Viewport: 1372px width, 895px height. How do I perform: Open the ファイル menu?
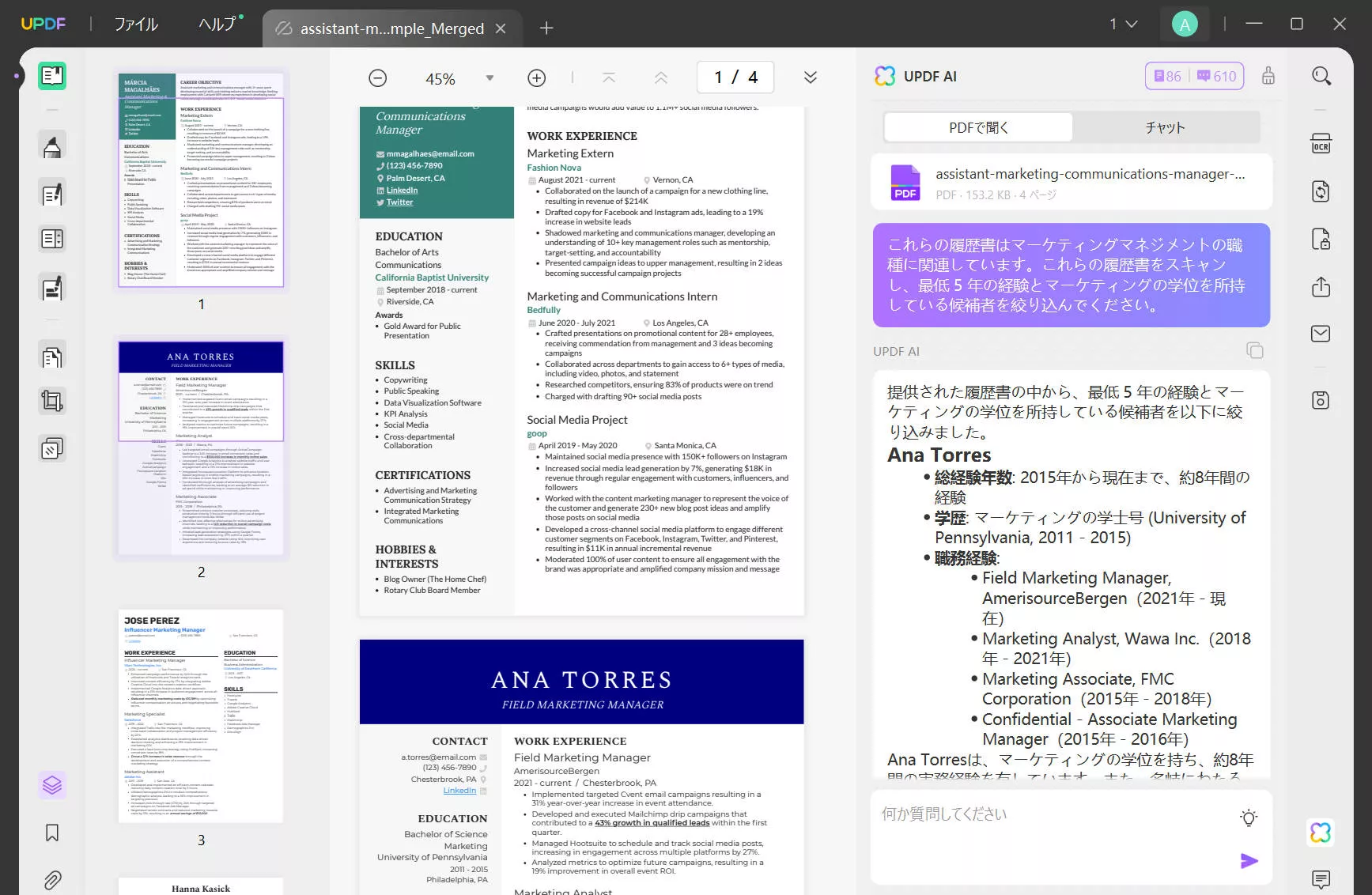click(x=136, y=24)
